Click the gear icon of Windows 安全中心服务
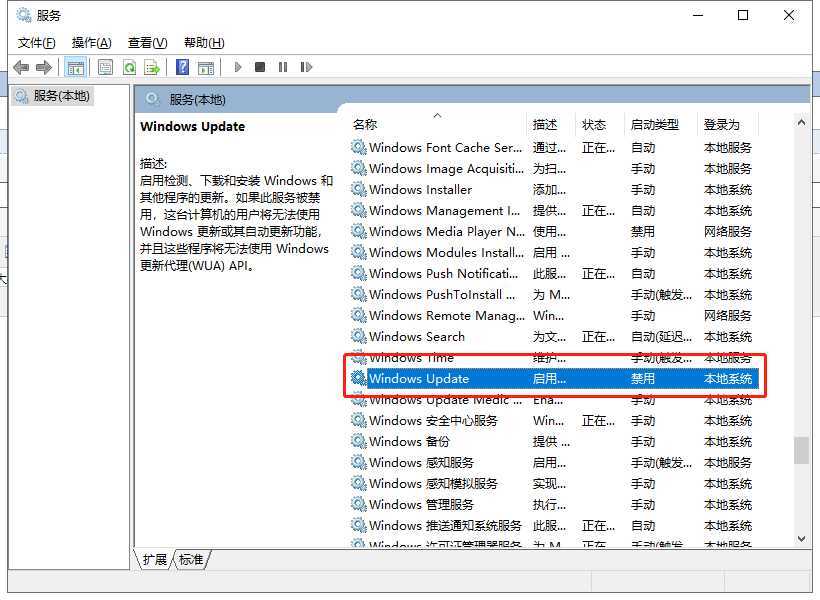 [x=358, y=421]
